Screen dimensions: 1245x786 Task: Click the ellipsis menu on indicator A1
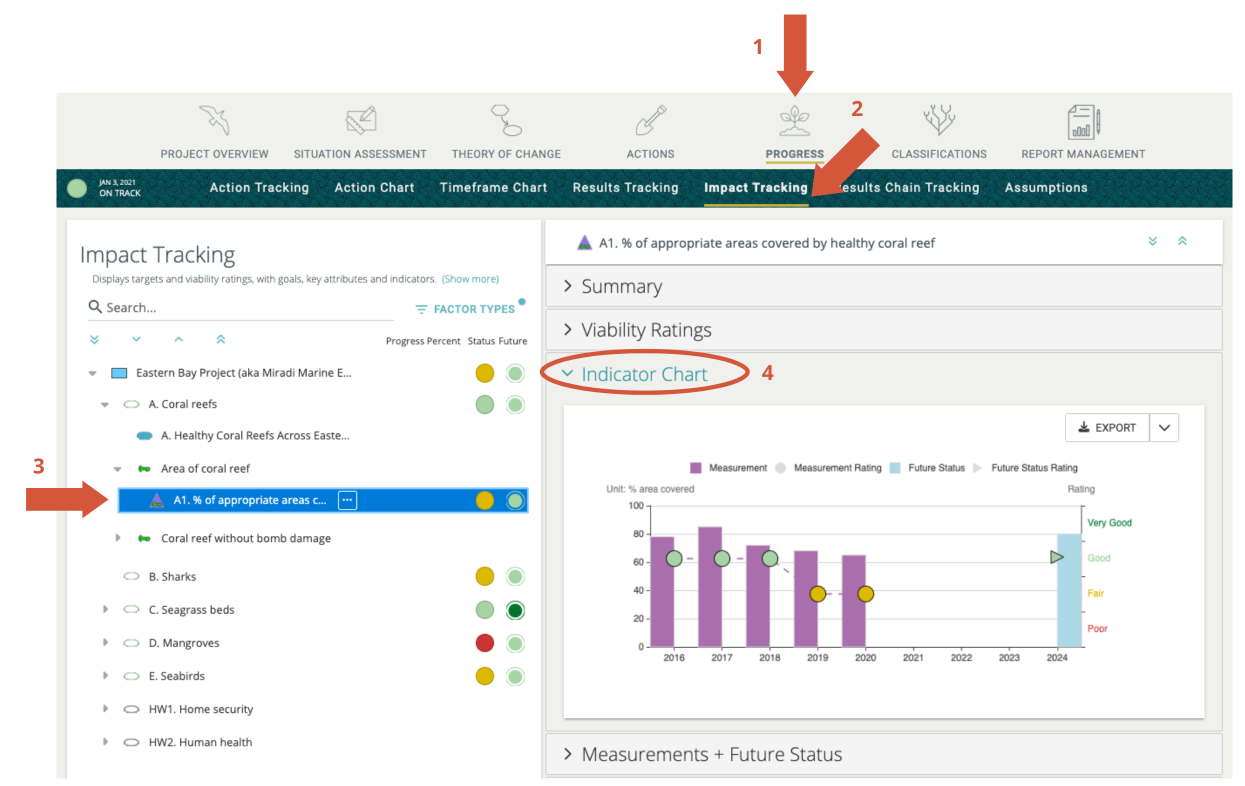tap(347, 500)
